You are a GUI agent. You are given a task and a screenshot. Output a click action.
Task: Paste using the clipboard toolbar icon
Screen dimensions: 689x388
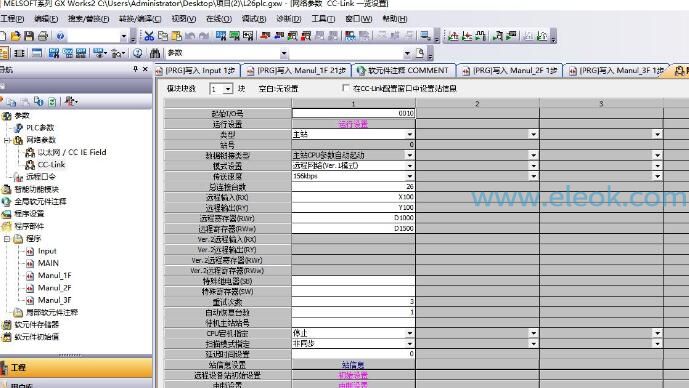[176, 36]
